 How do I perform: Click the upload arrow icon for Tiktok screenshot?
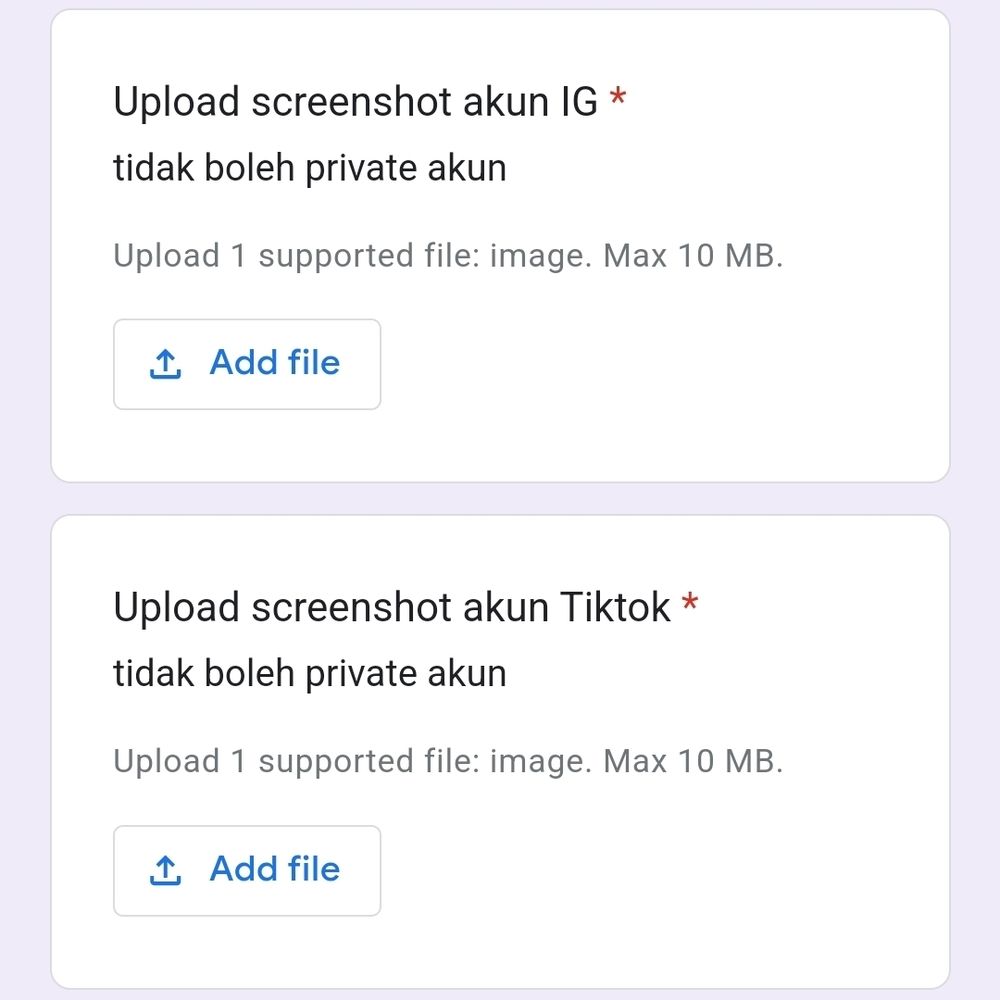(x=165, y=871)
